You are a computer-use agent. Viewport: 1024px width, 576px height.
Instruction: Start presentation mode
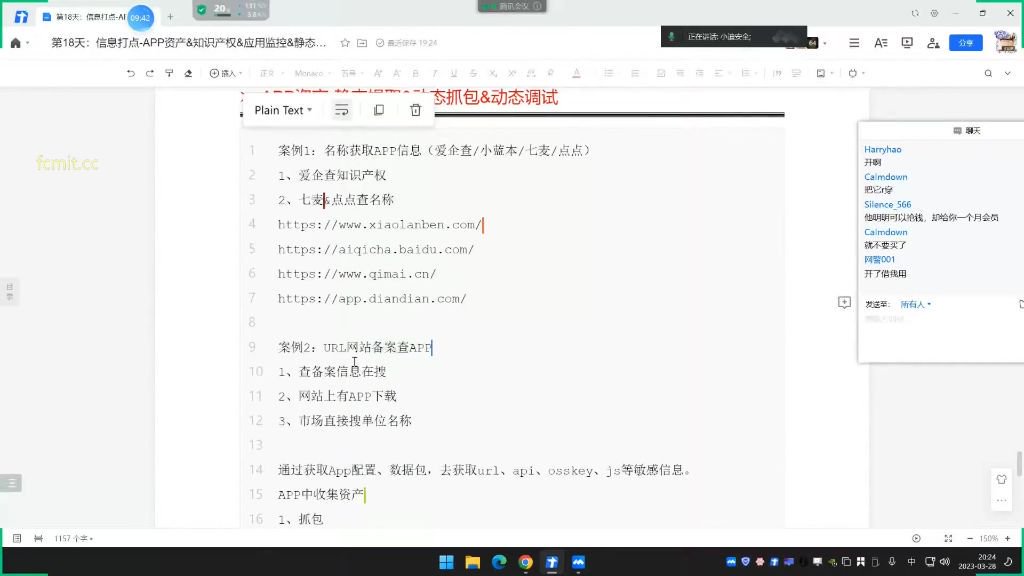(x=907, y=43)
